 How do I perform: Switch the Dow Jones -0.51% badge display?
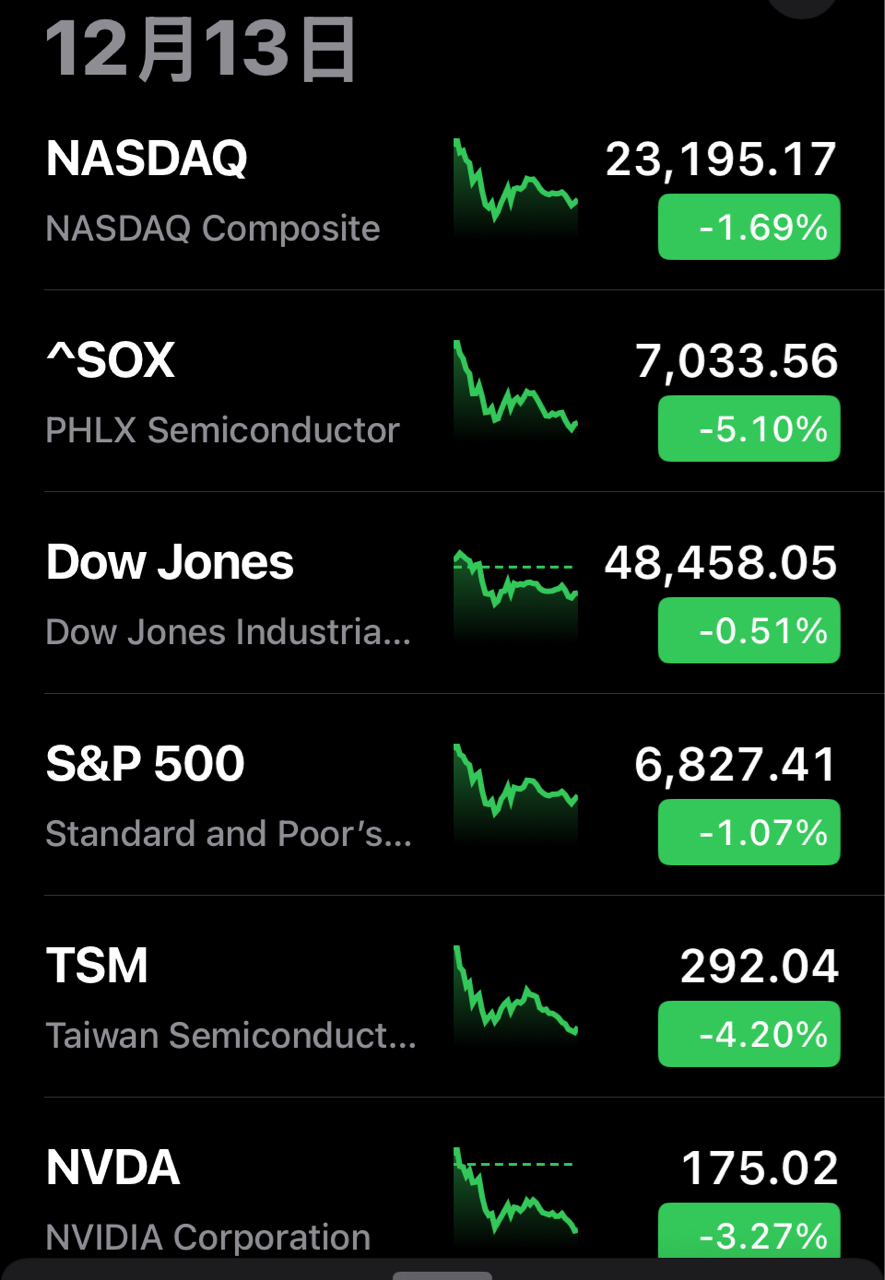748,631
